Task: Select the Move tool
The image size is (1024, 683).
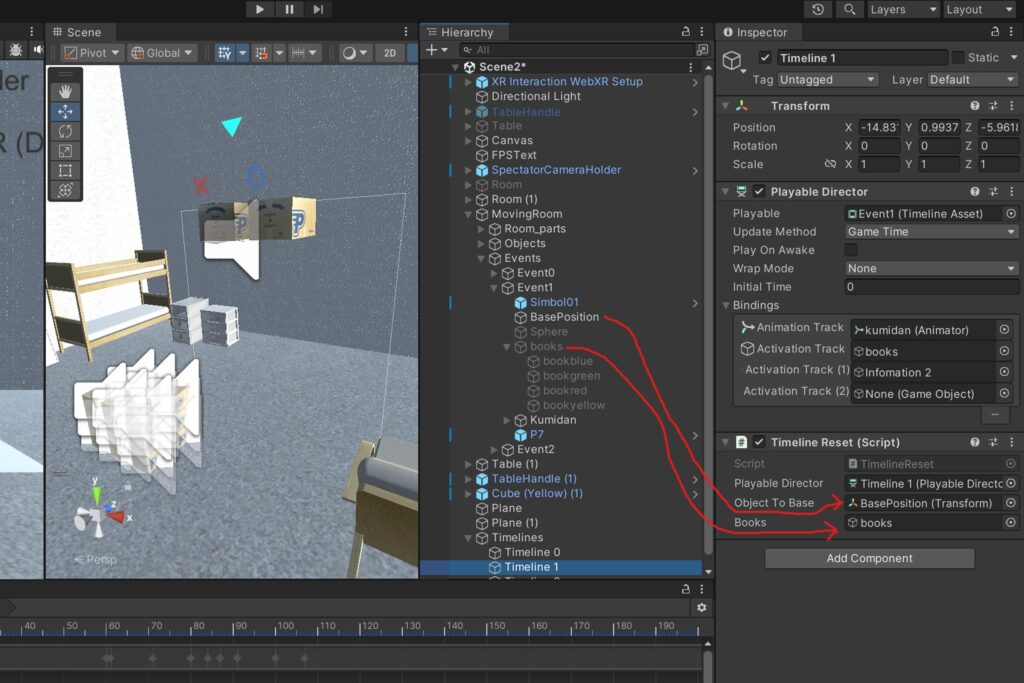Action: tap(65, 112)
